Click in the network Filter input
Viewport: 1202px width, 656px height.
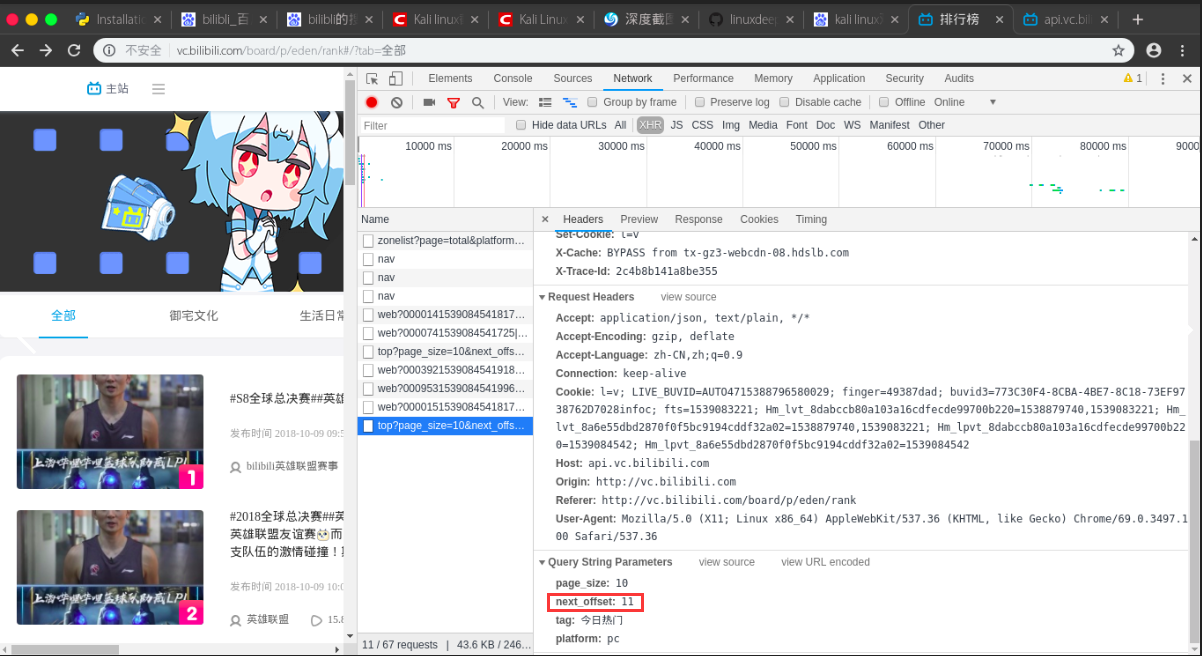click(433, 125)
